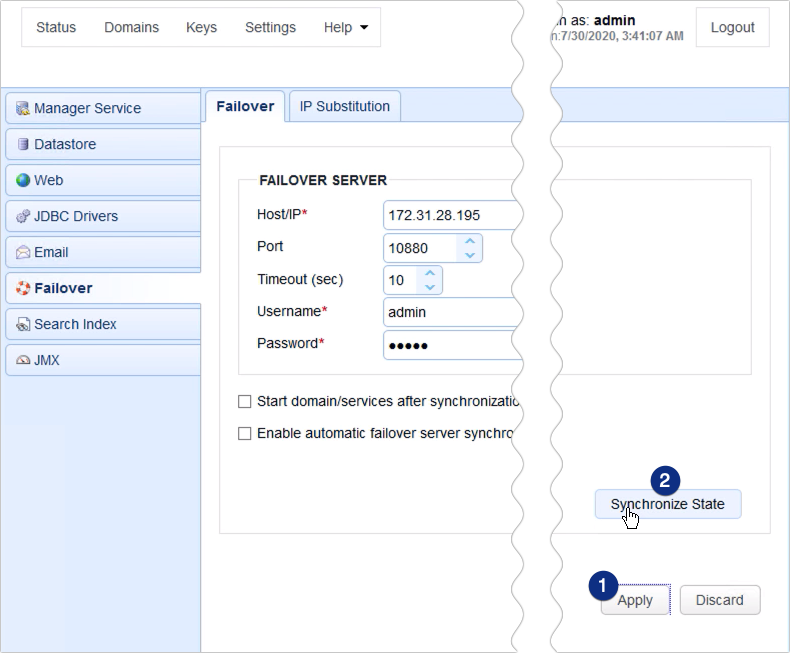Toggle Enable automatic failover server synchronization checkbox
The width and height of the screenshot is (790, 653).
coord(245,434)
